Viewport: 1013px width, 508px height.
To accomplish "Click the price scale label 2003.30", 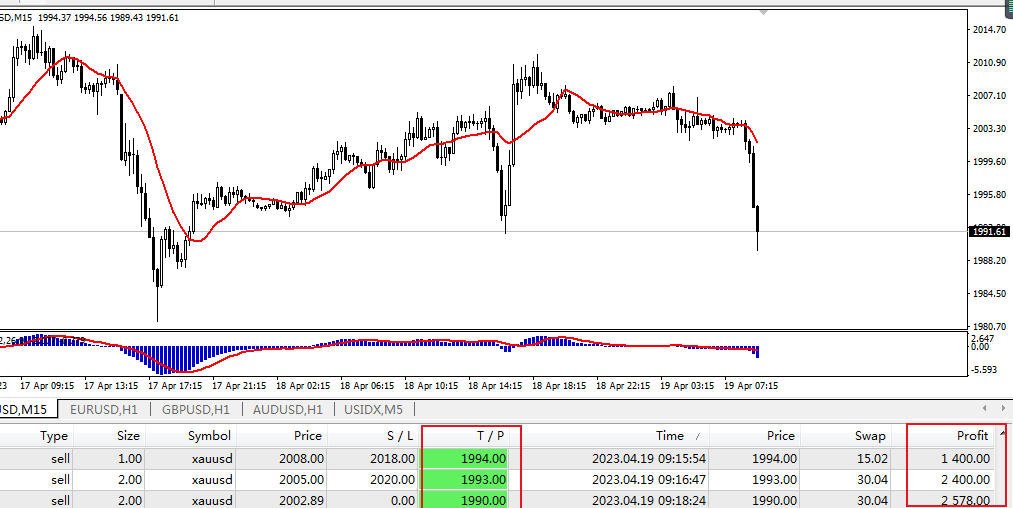I will [989, 129].
